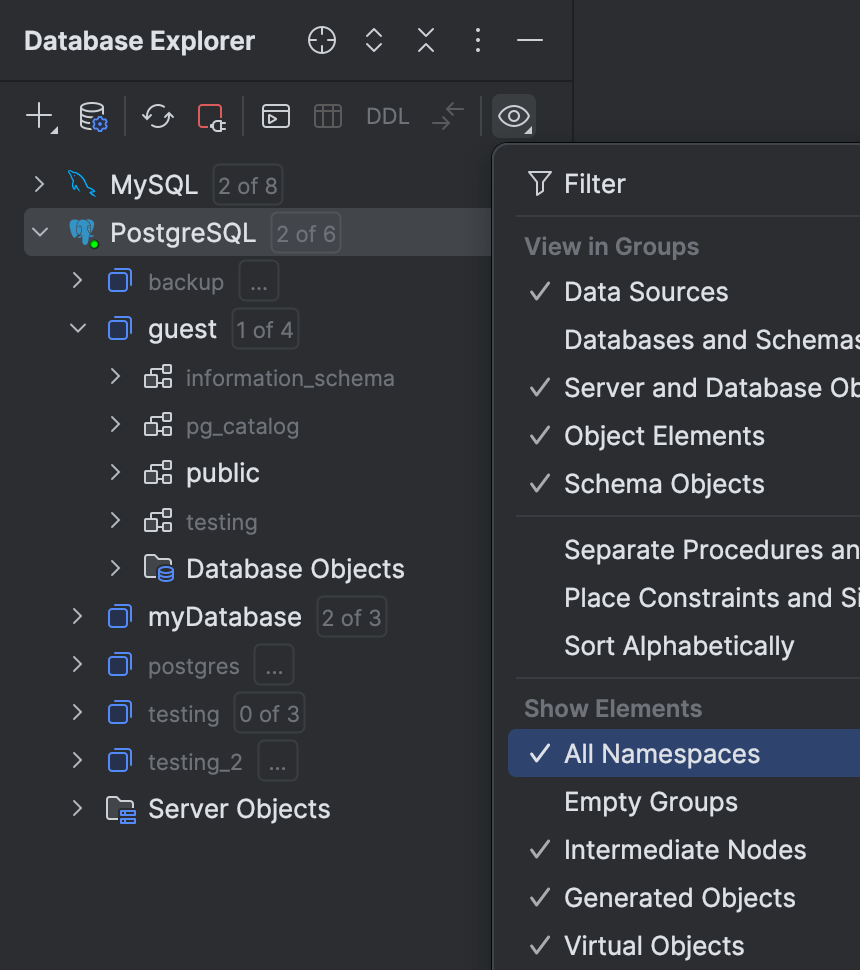Click the locate object crosshair icon

(x=321, y=41)
